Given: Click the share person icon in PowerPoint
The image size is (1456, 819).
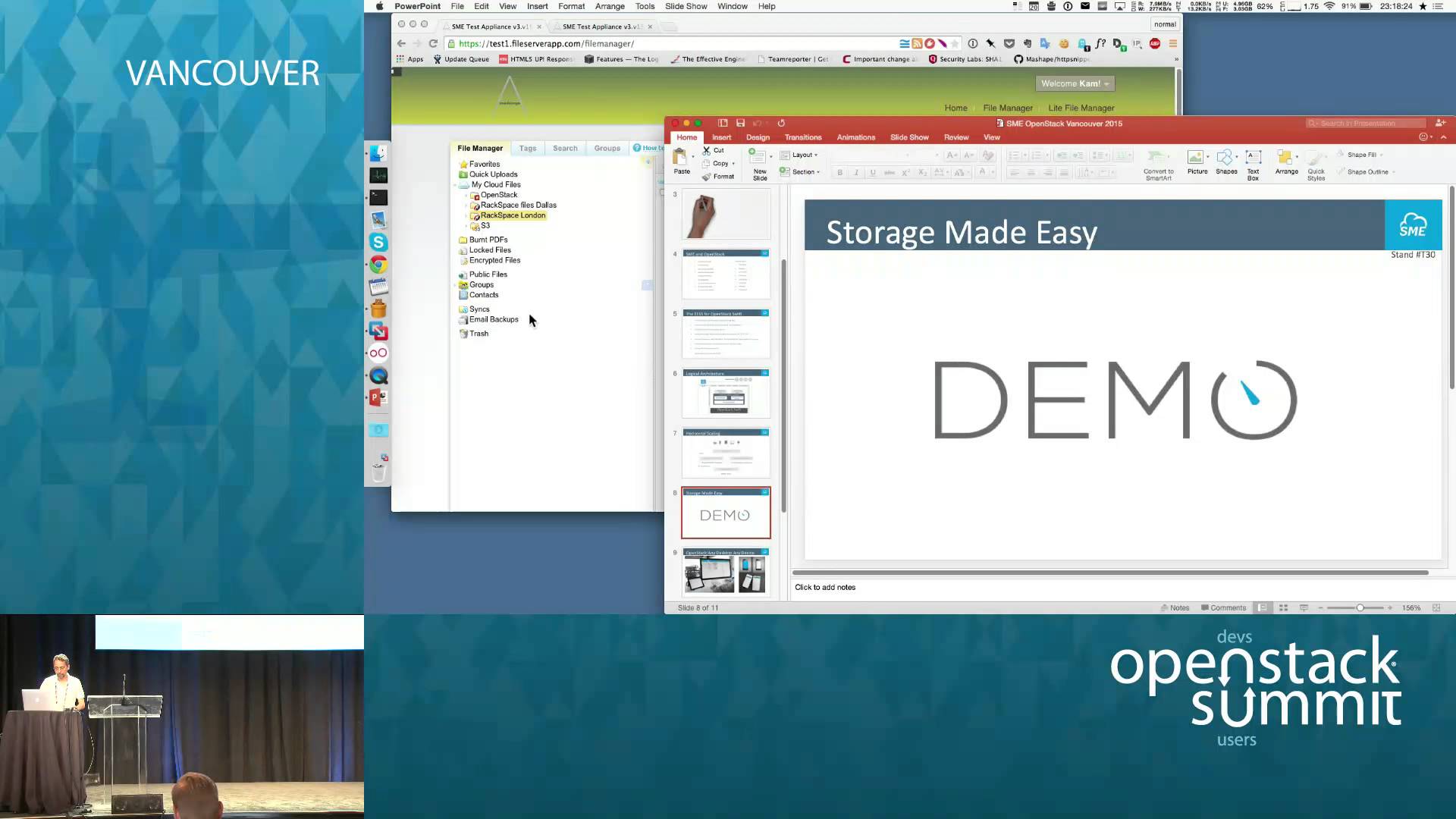Looking at the screenshot, I should (1440, 123).
